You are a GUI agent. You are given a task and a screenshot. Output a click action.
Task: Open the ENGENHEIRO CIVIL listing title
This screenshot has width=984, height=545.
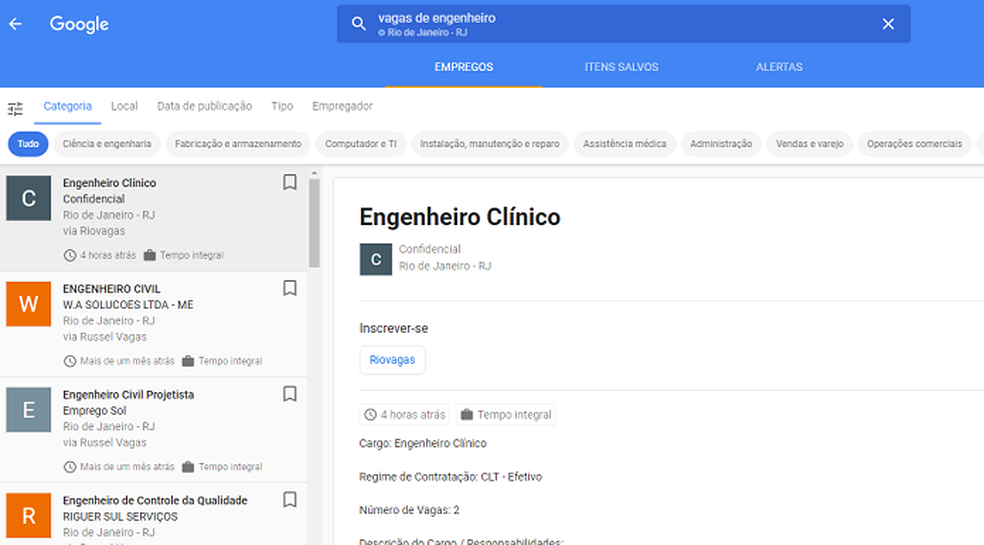click(x=112, y=289)
